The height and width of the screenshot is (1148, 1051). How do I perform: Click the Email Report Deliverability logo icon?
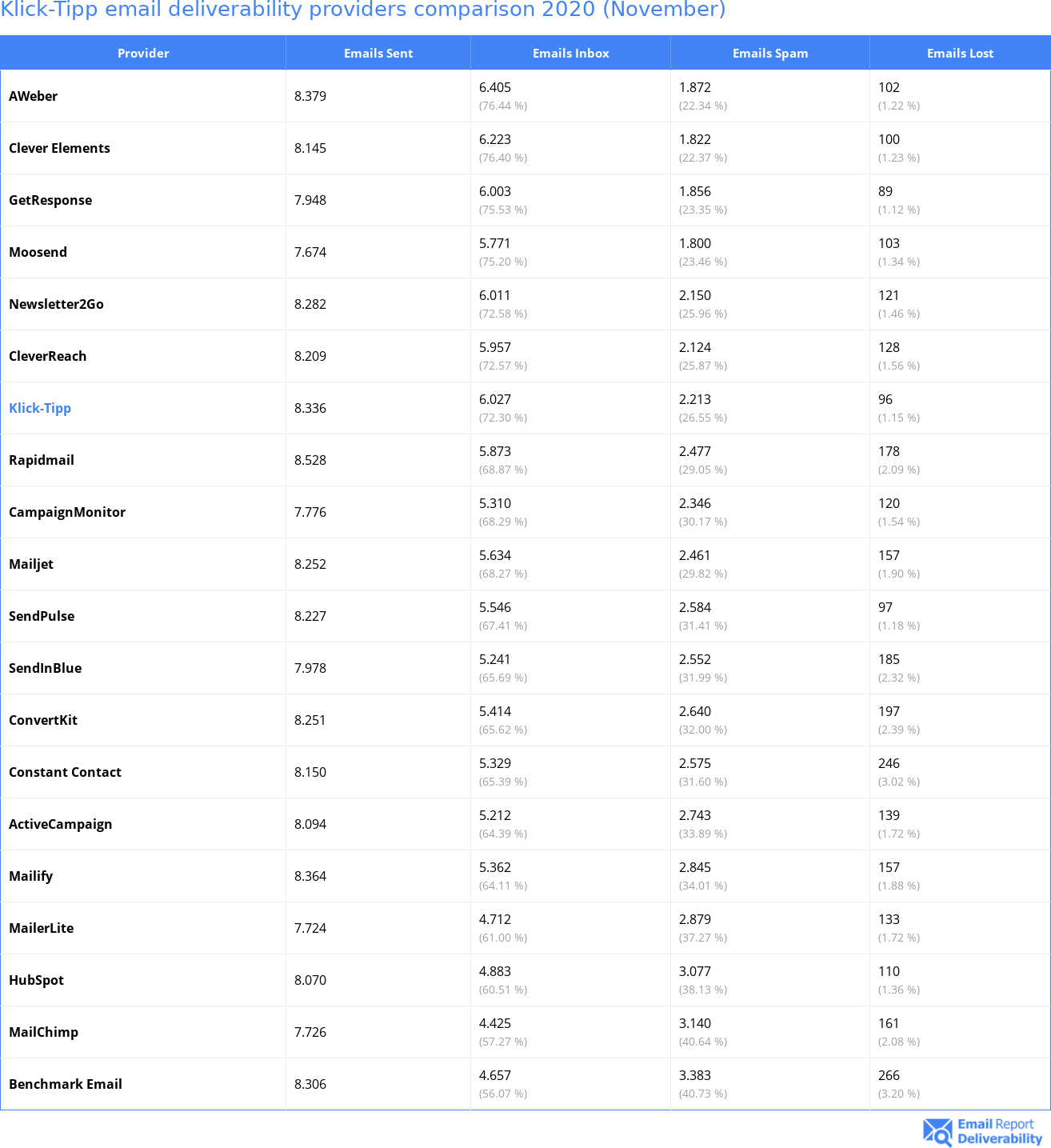coord(937,1131)
